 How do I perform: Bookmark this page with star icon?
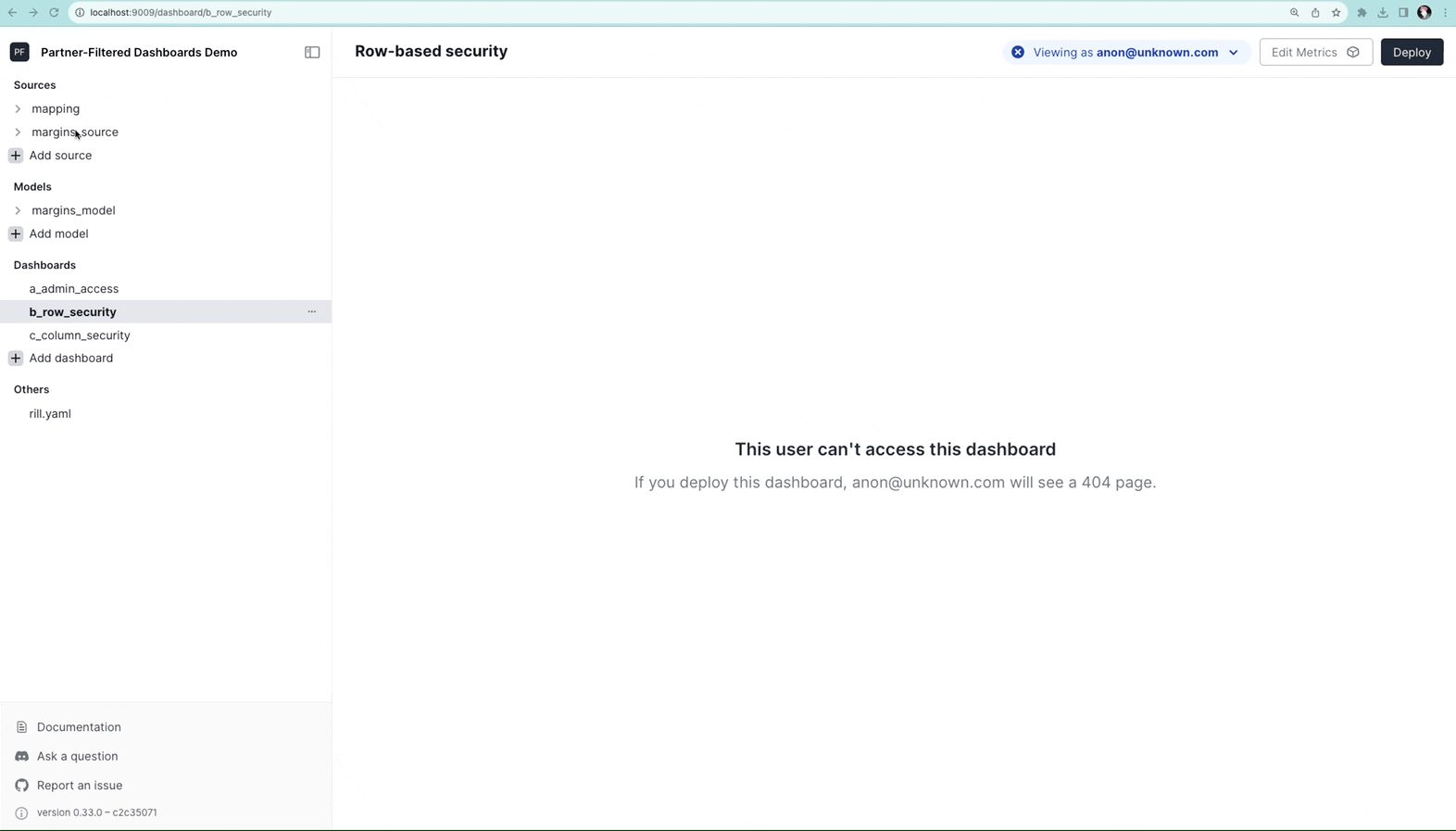point(1337,13)
